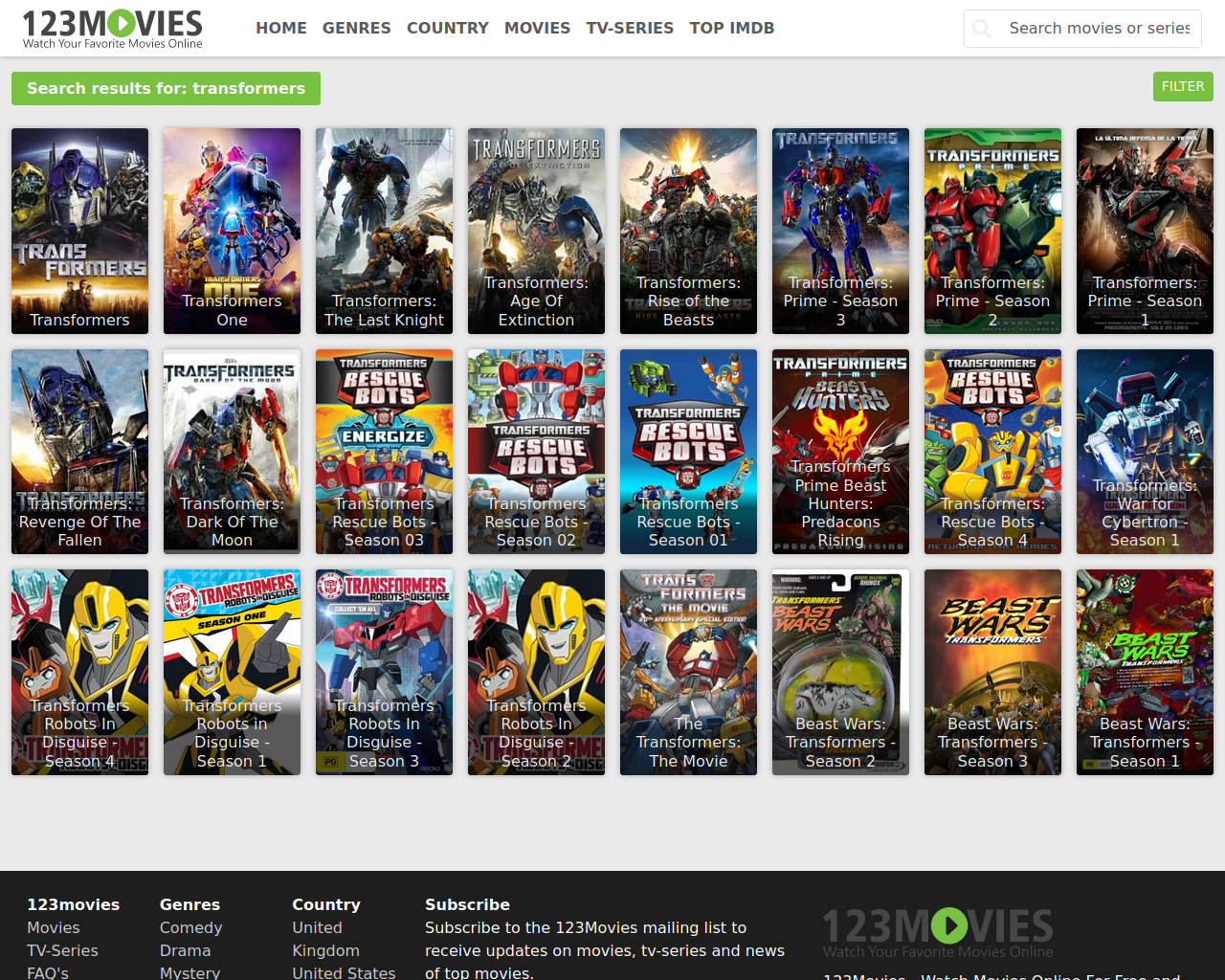Click the footer 123Movies logo
This screenshot has width=1225, height=980.
(938, 932)
